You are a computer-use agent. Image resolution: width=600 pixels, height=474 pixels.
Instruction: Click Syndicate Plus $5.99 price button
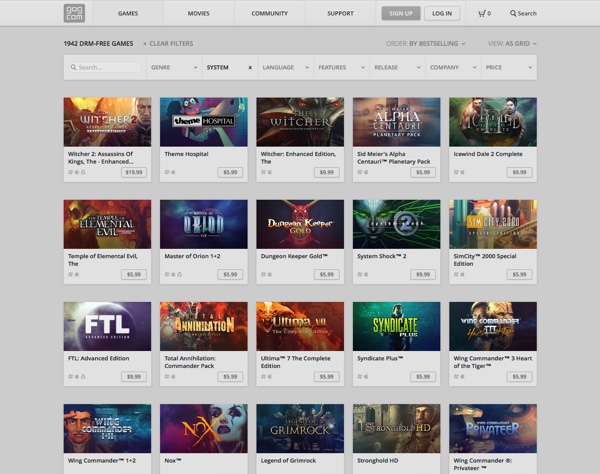click(423, 376)
